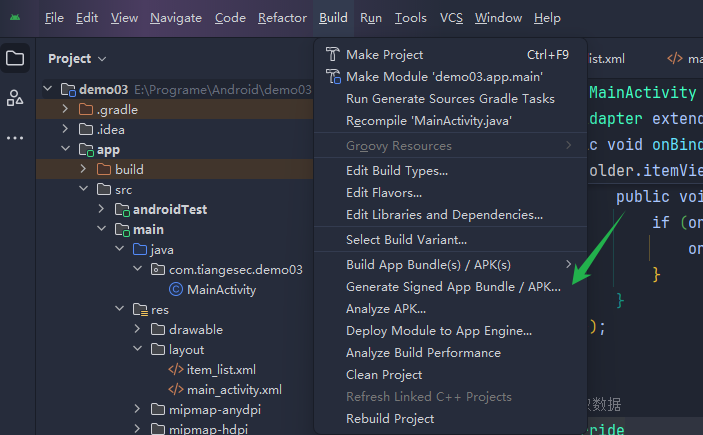The height and width of the screenshot is (435, 703).
Task: Collapse the main folder node
Action: (x=101, y=229)
